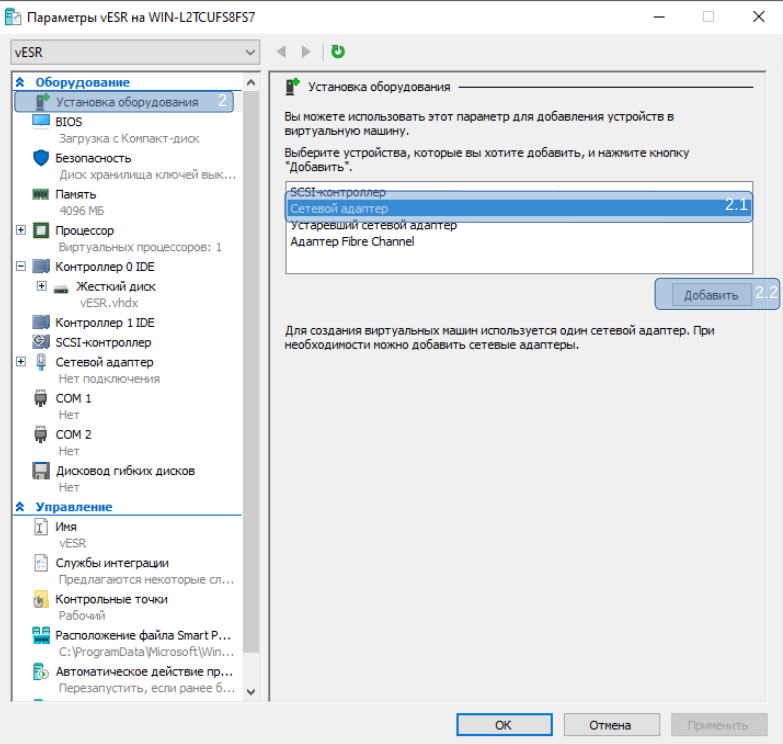This screenshot has width=783, height=744.
Task: Click the OK button
Action: click(x=504, y=725)
